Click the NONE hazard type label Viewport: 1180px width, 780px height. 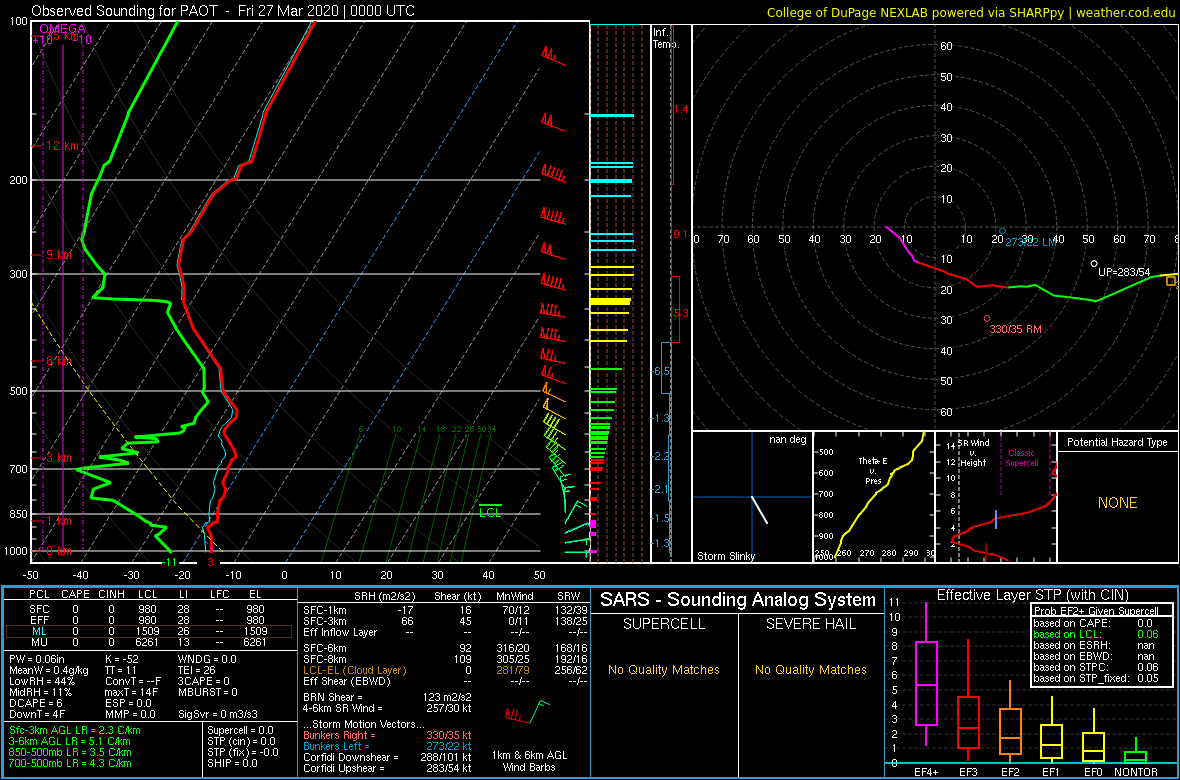(x=1118, y=503)
